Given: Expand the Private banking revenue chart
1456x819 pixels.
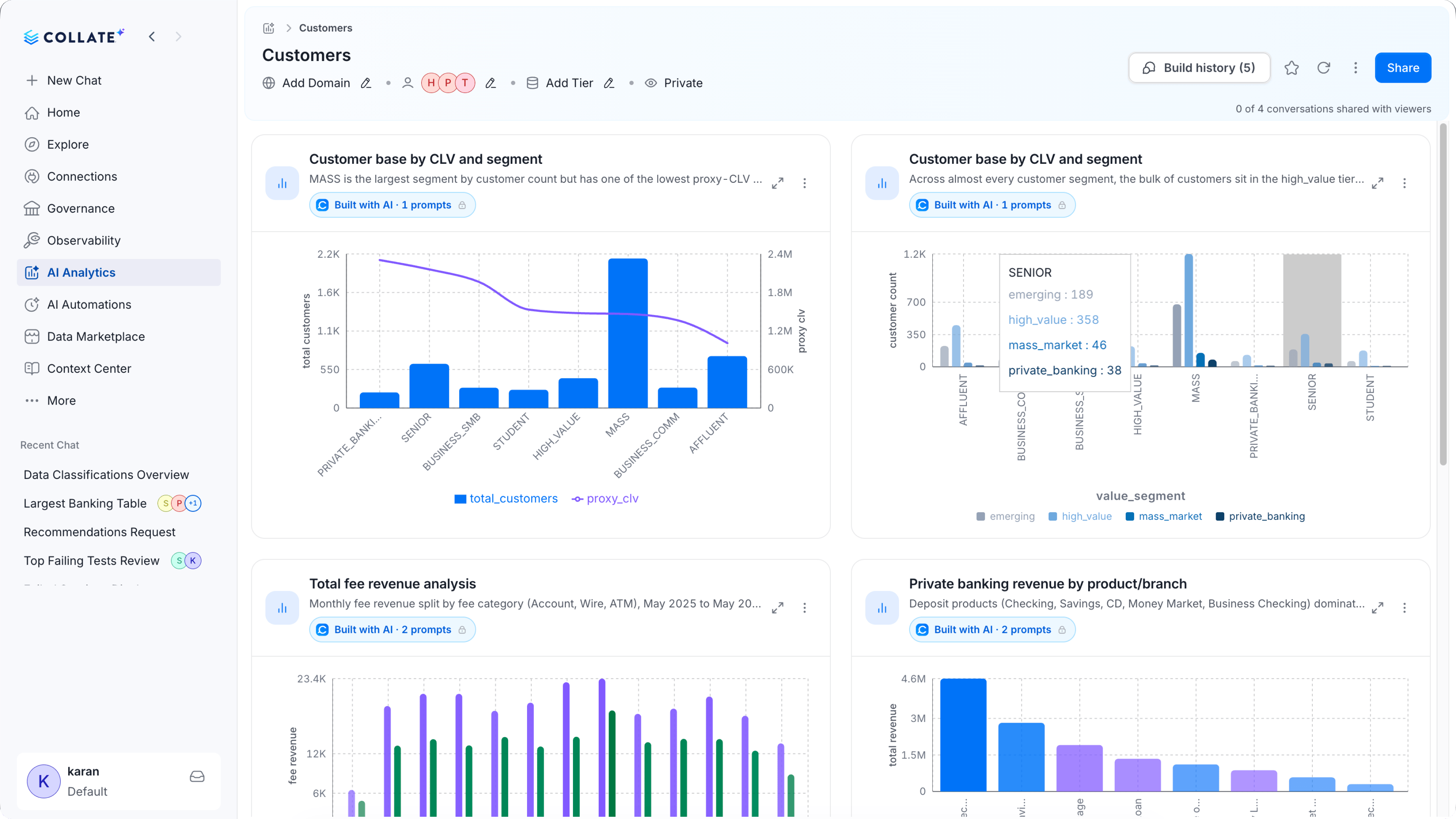Looking at the screenshot, I should tap(1378, 607).
